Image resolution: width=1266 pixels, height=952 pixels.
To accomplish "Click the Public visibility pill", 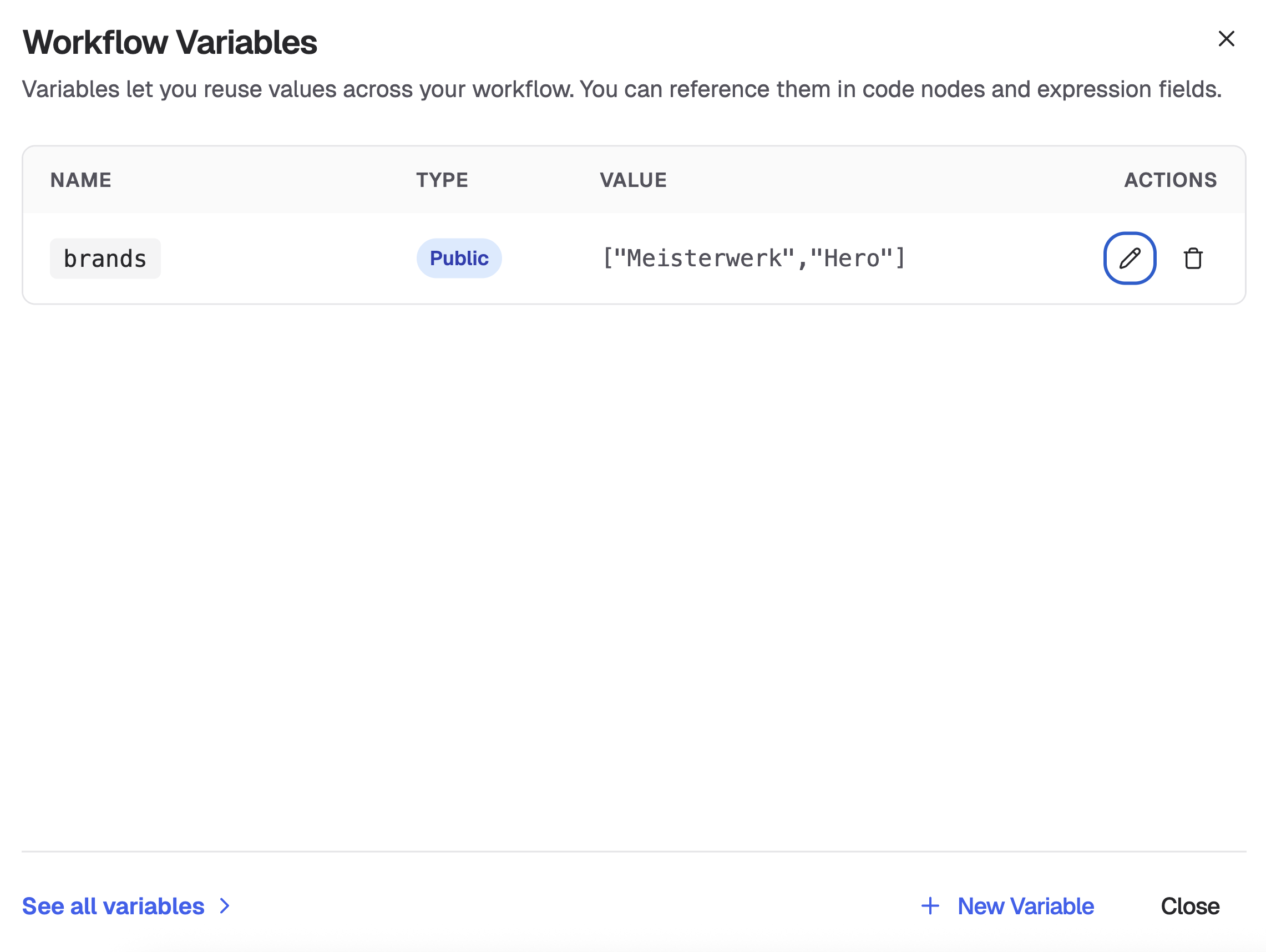I will pyautogui.click(x=459, y=258).
